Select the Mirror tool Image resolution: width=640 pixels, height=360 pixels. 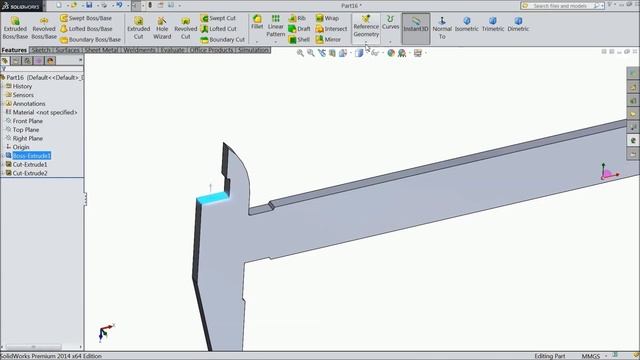(328, 40)
